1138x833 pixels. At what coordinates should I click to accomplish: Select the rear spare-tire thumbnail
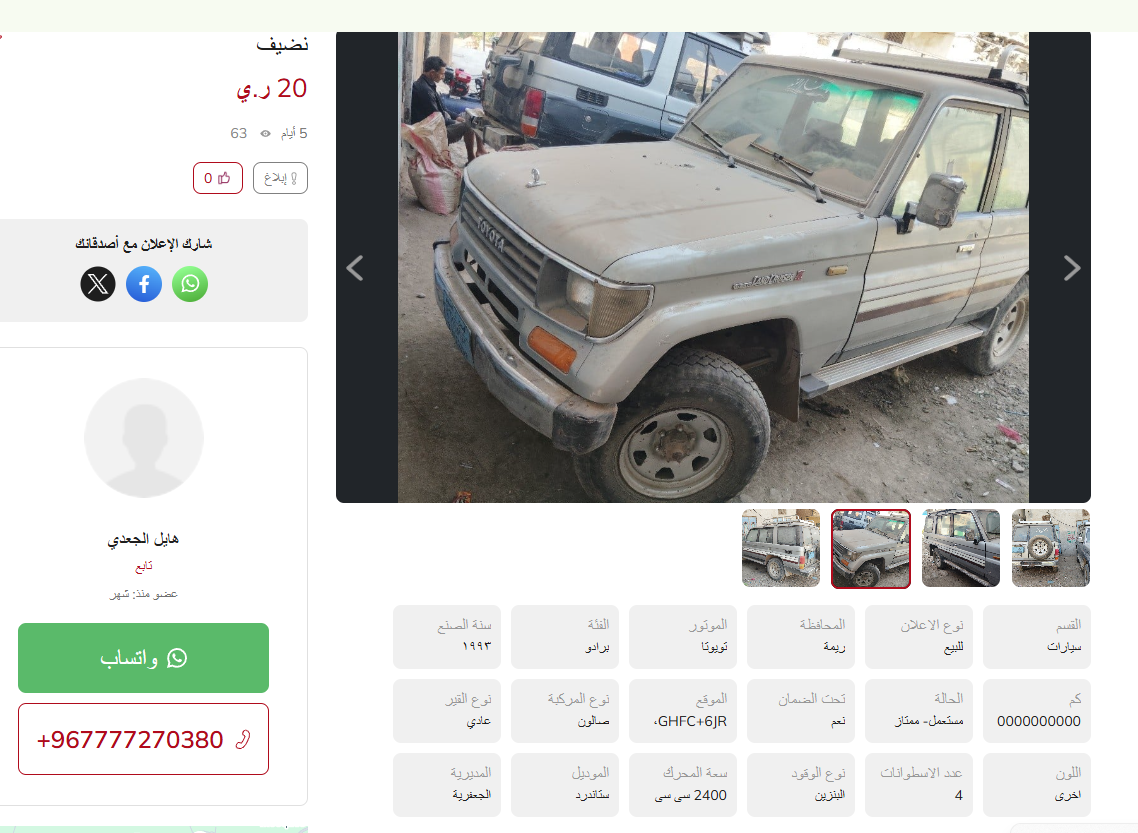[1051, 548]
